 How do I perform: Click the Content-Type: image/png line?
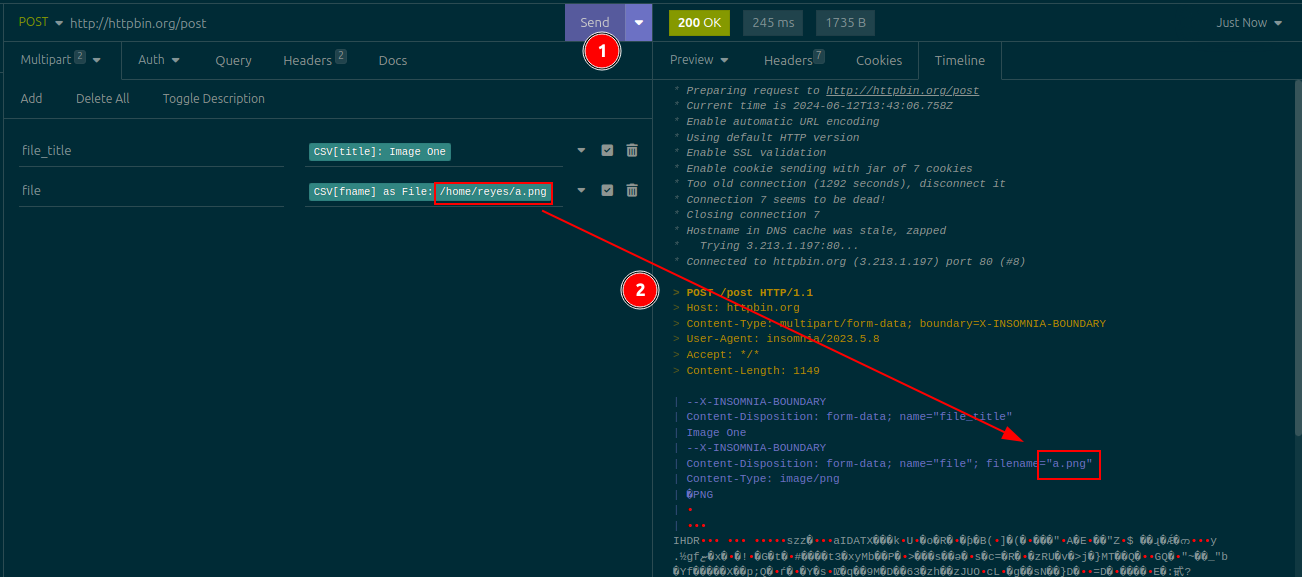point(763,479)
